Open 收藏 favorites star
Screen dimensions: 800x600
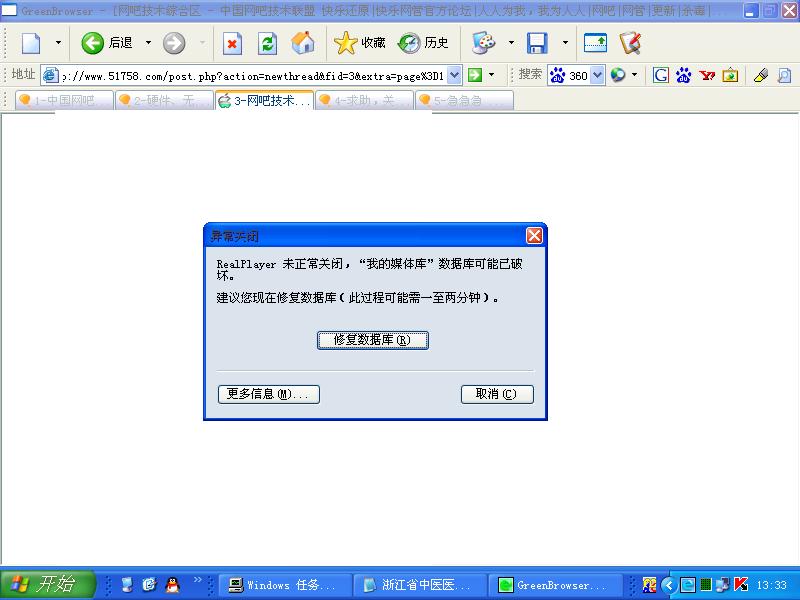click(x=360, y=43)
